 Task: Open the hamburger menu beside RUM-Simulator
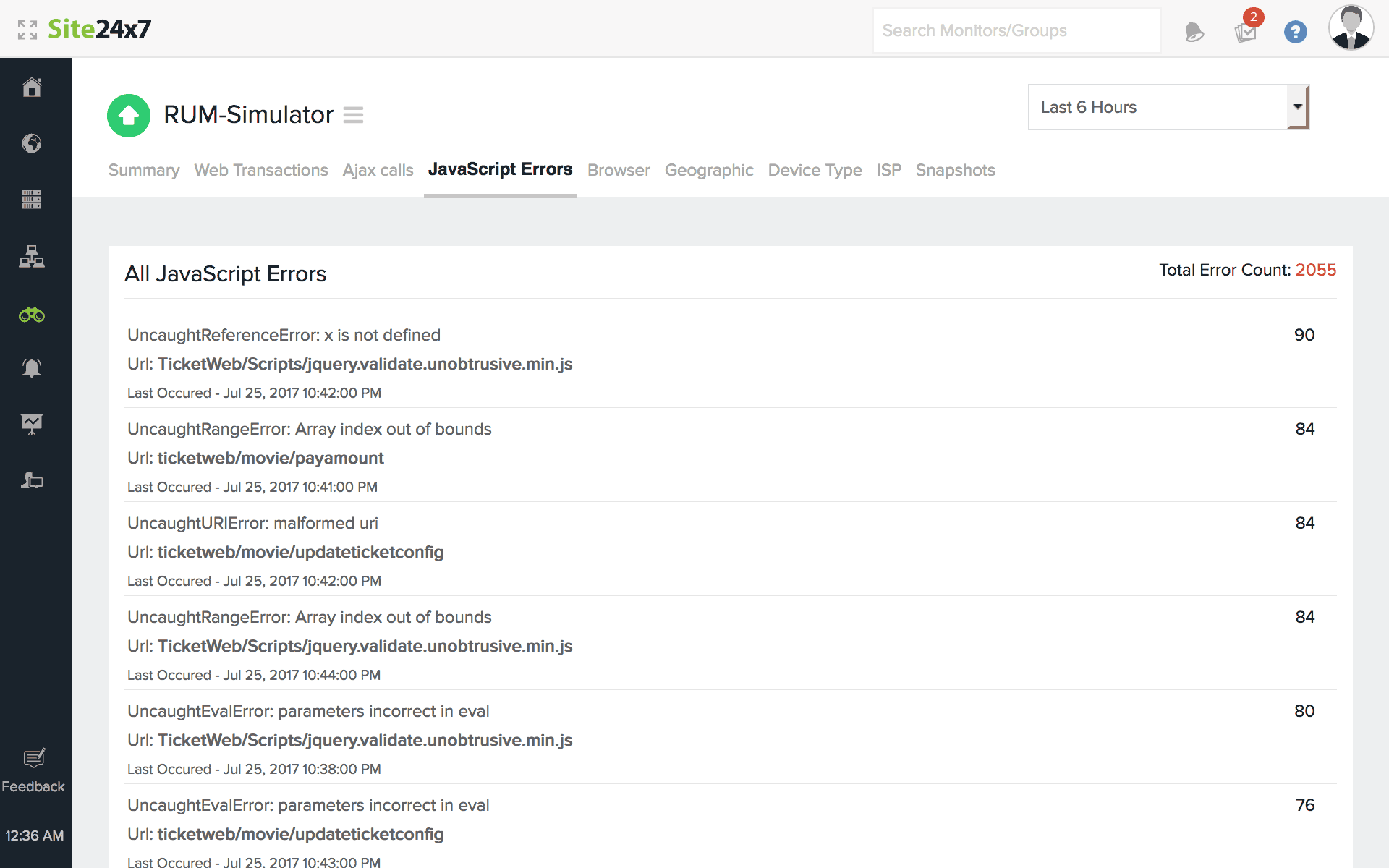[x=354, y=115]
